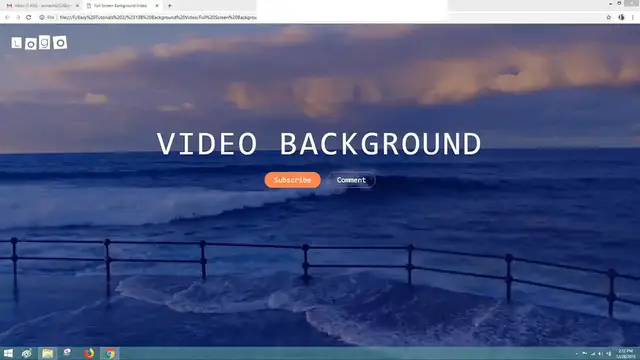Open File Explorer from taskbar
Screen dimensions: 640x360
47,353
